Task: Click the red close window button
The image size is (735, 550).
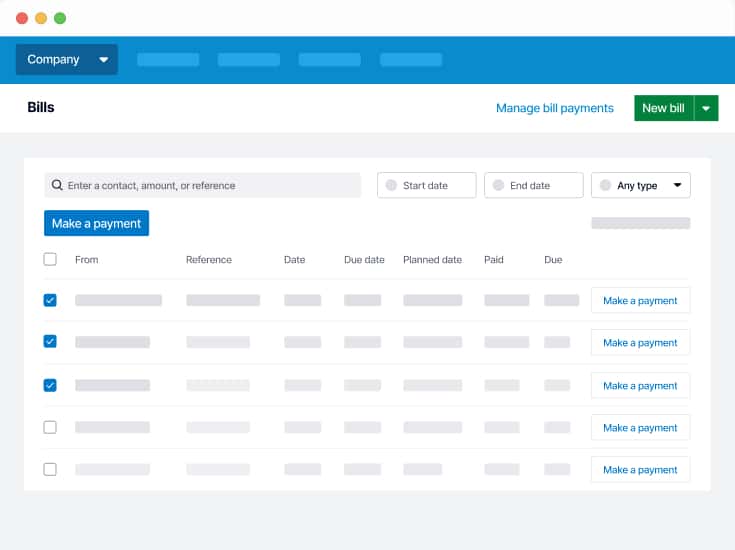Action: click(x=22, y=18)
